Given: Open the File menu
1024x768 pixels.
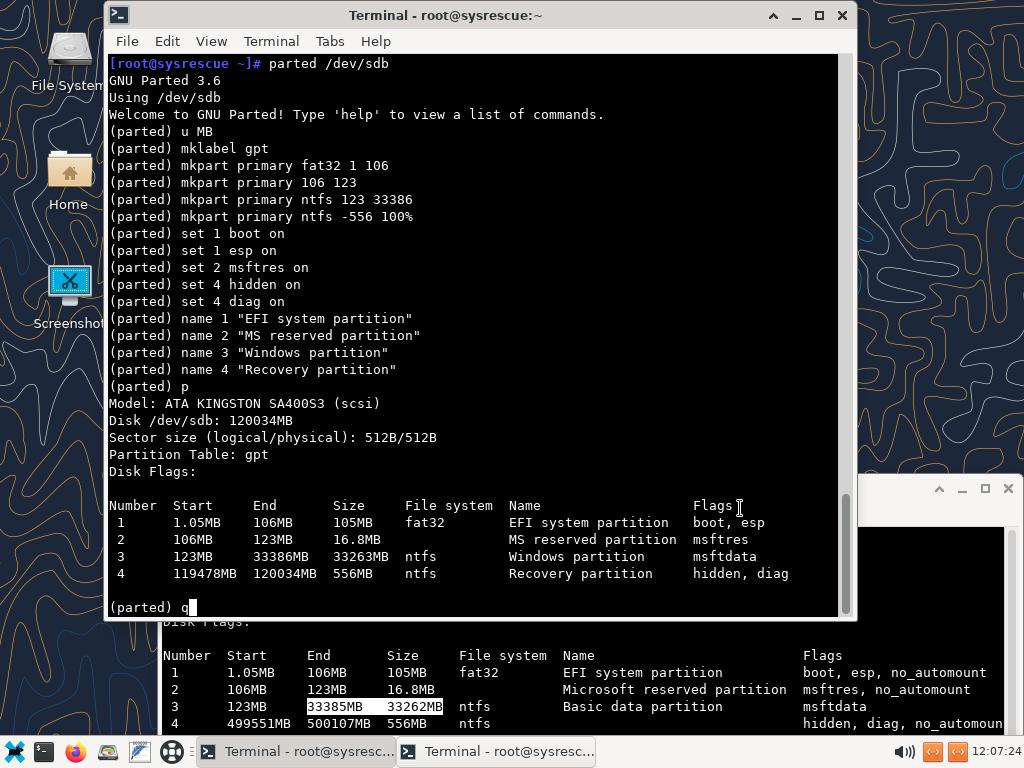Looking at the screenshot, I should pos(127,41).
